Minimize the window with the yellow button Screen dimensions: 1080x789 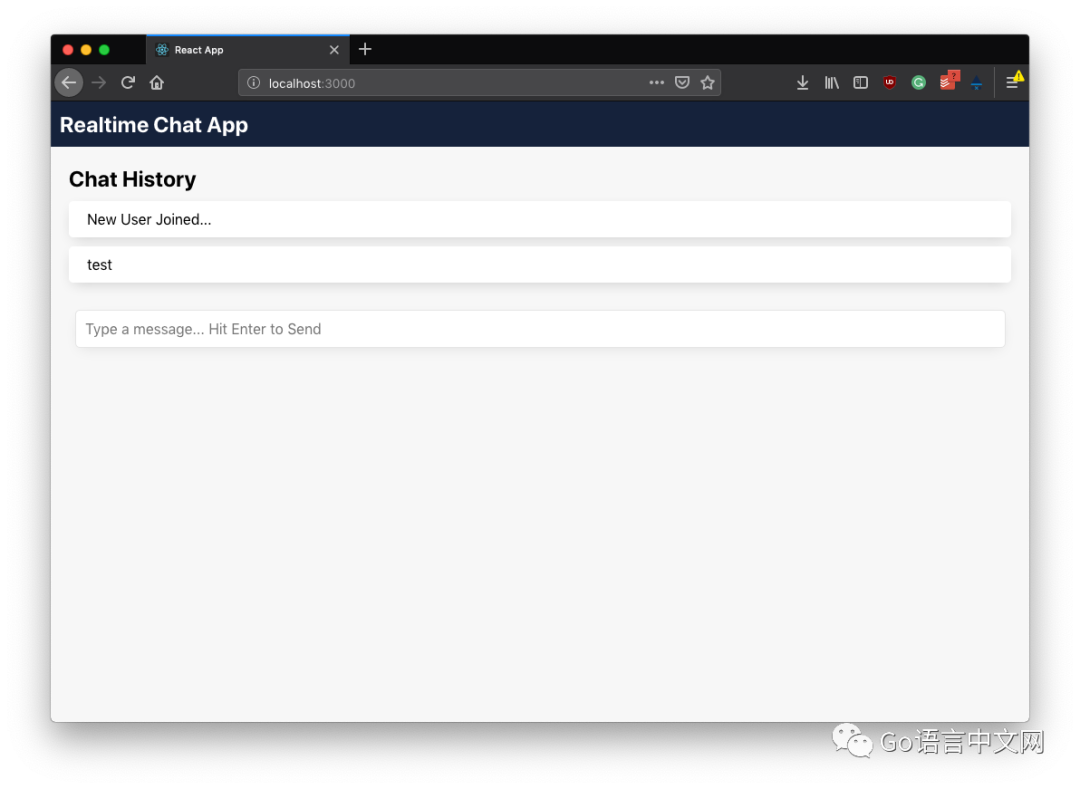point(86,50)
